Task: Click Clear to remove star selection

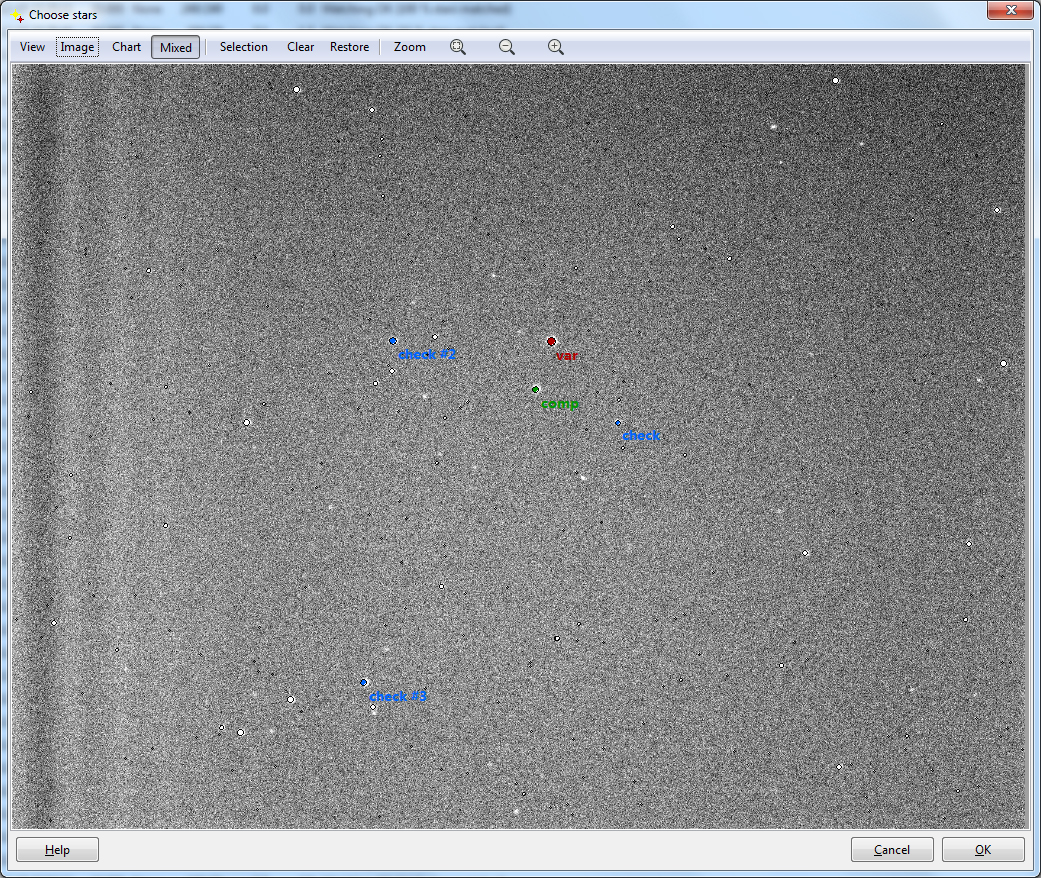Action: (x=300, y=47)
